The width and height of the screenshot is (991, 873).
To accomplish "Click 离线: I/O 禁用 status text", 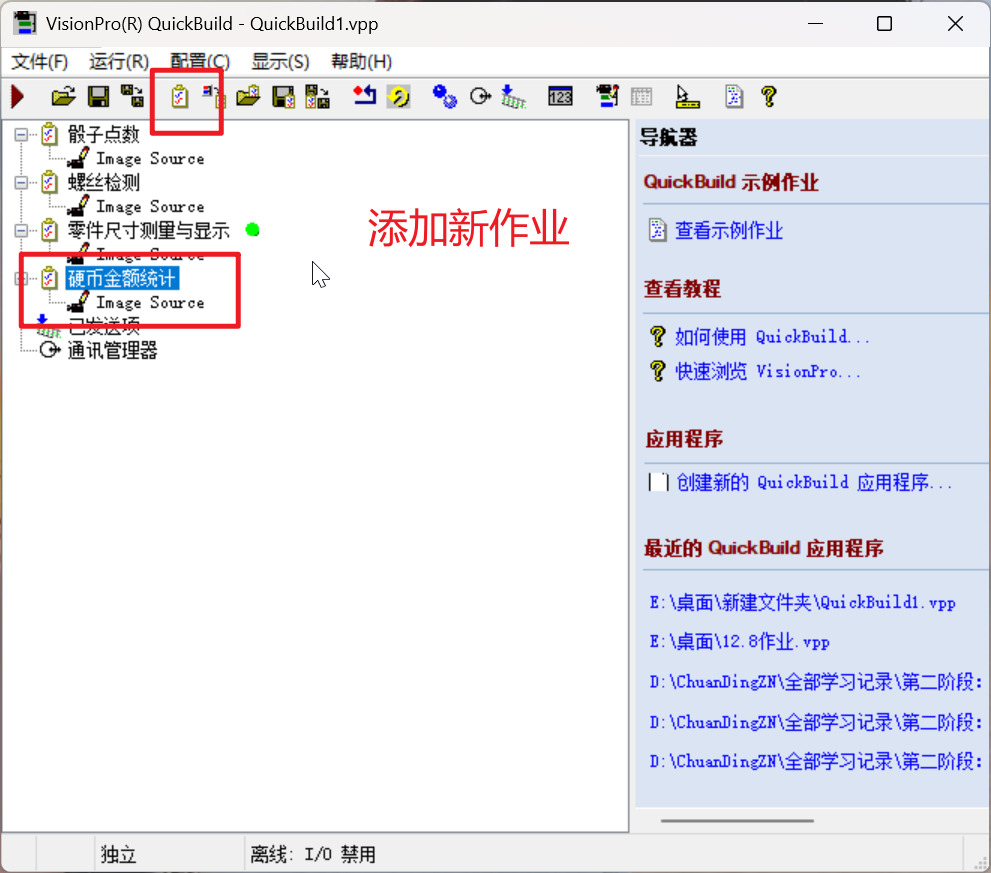I will (313, 855).
